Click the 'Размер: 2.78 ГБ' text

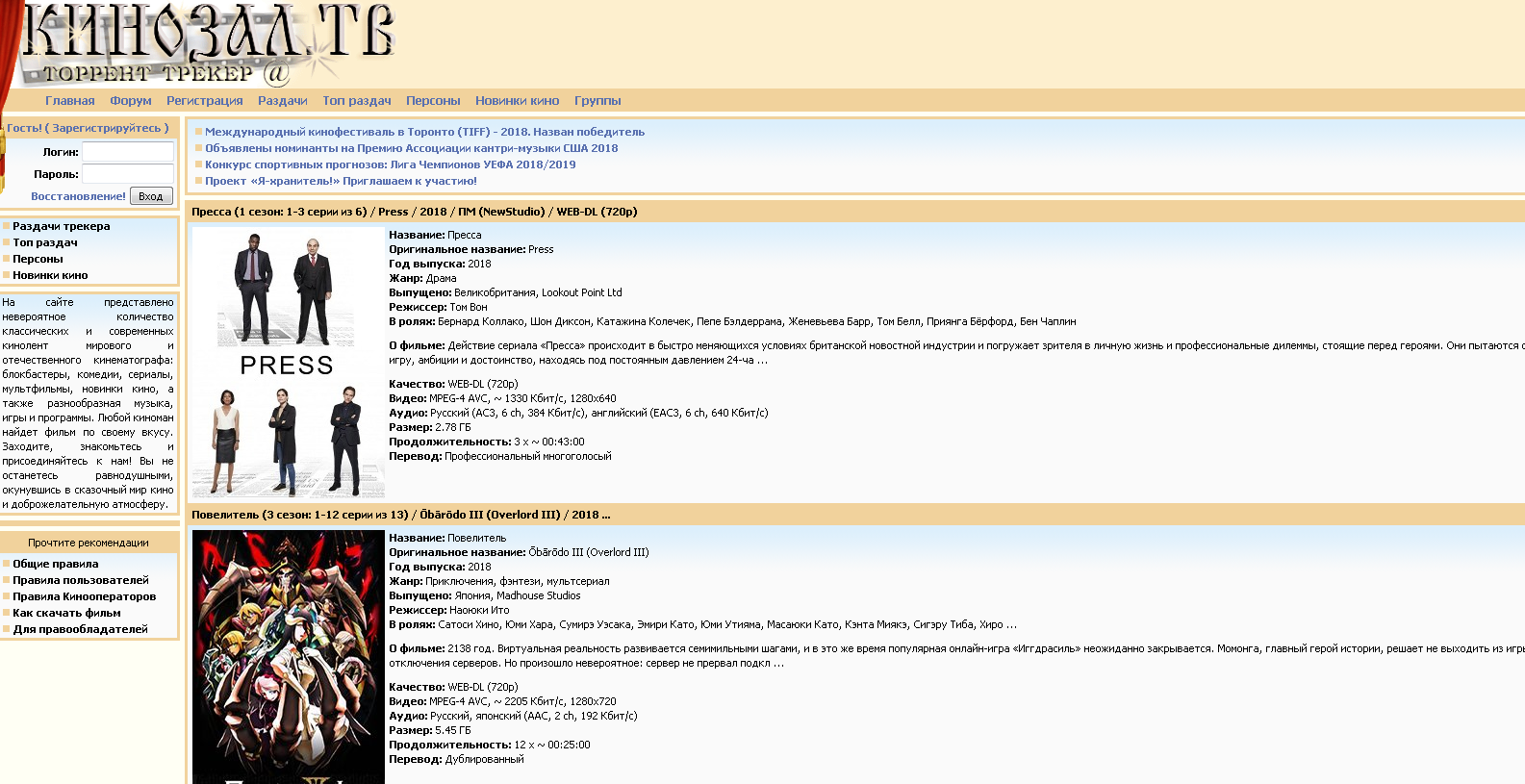click(430, 427)
